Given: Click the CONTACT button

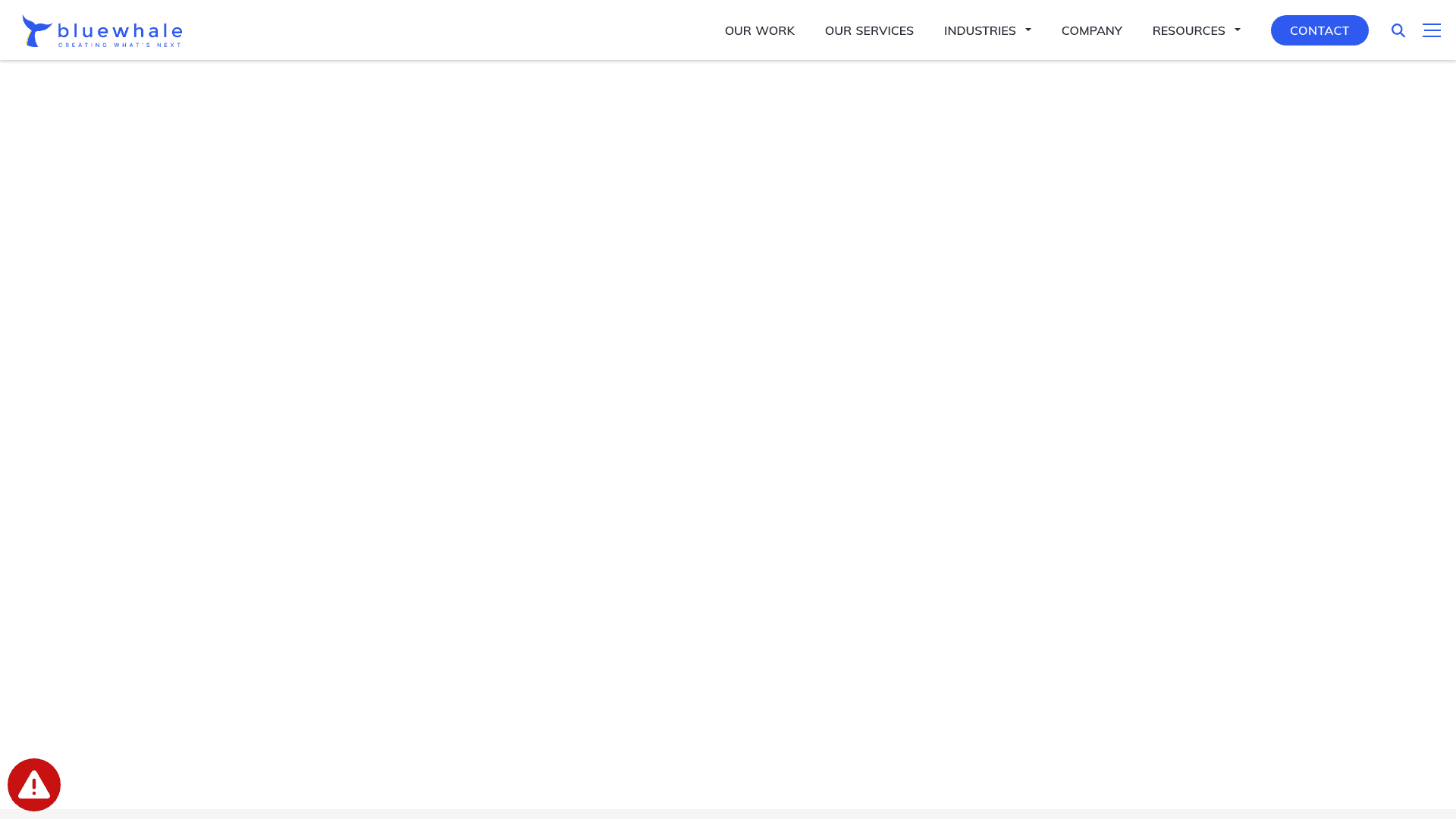Looking at the screenshot, I should pos(1319,30).
